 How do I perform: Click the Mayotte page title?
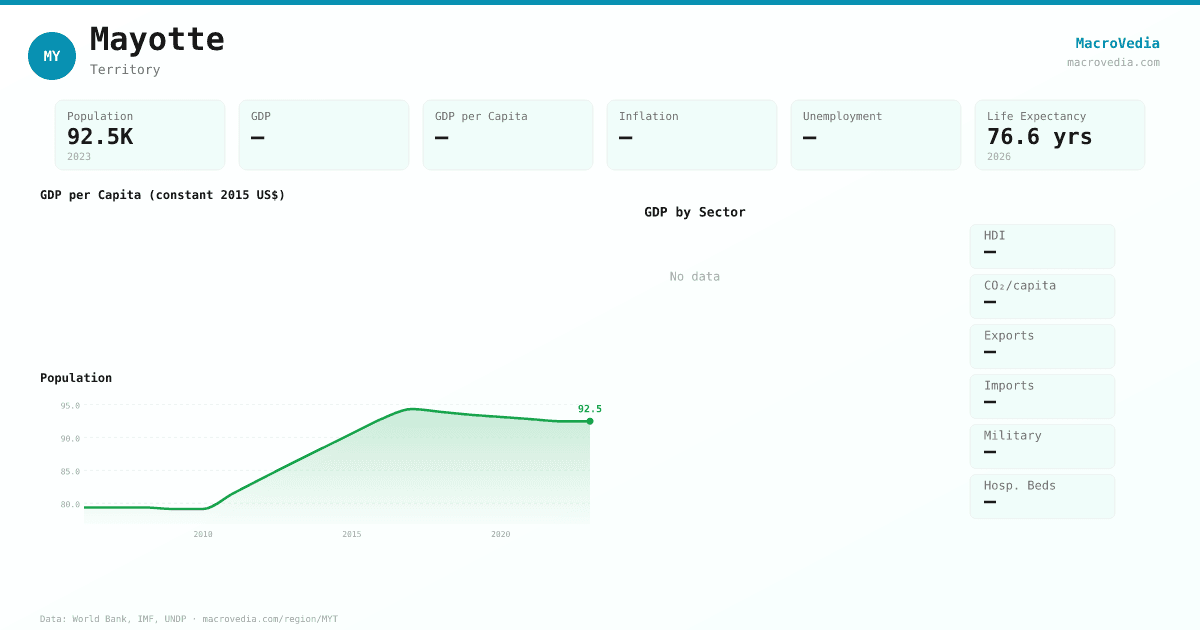point(157,39)
